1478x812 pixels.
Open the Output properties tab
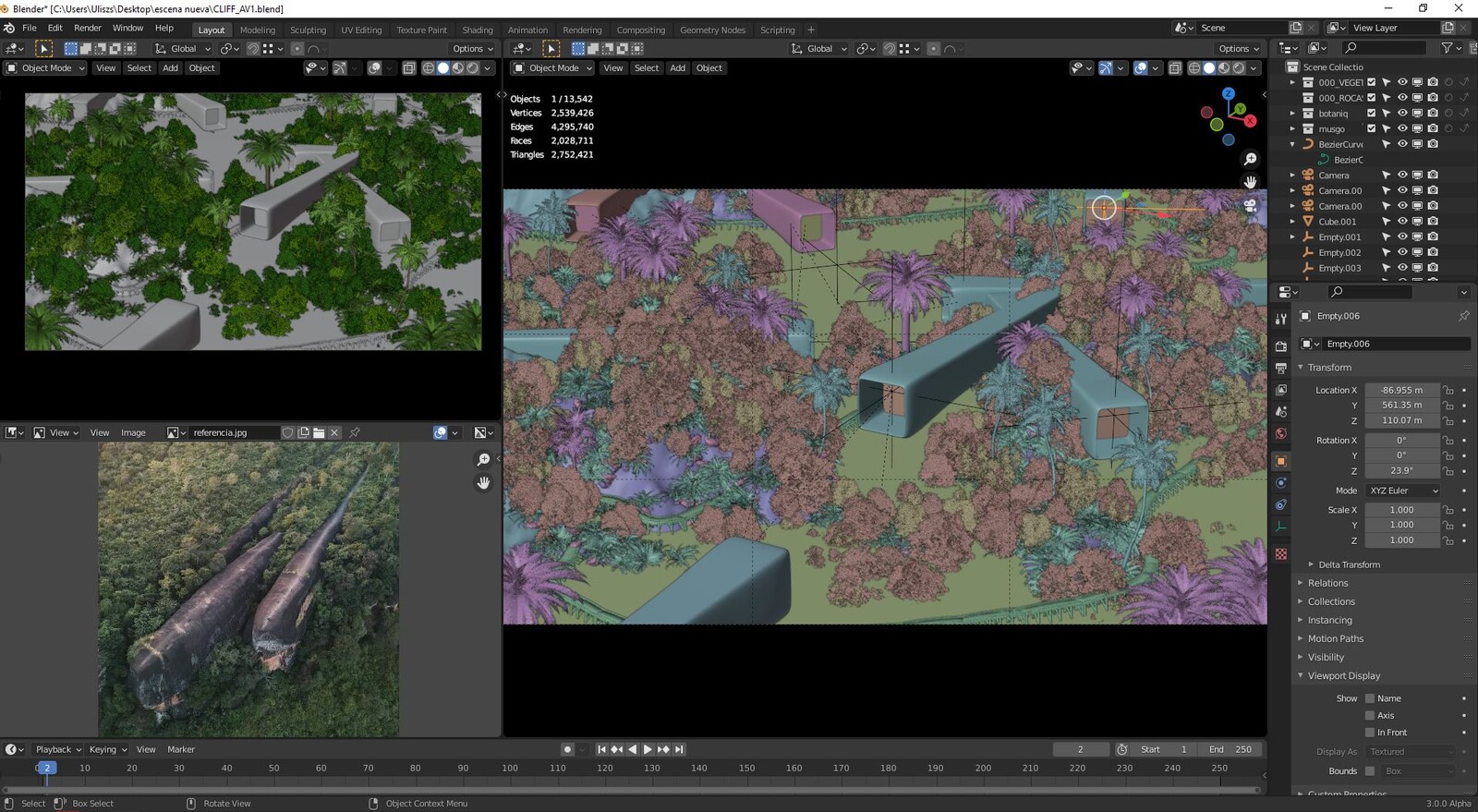coord(1280,368)
